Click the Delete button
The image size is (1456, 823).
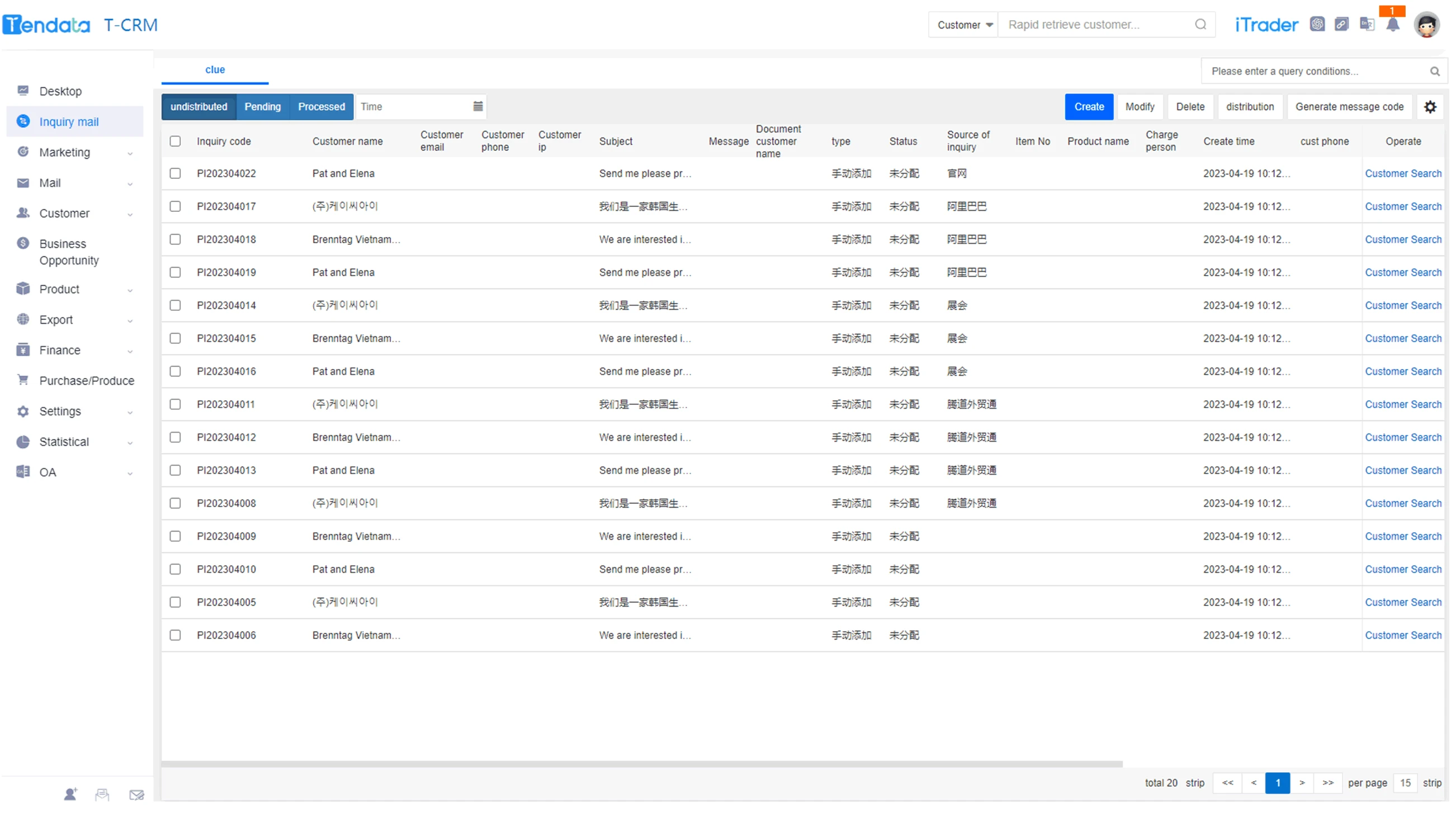tap(1190, 106)
